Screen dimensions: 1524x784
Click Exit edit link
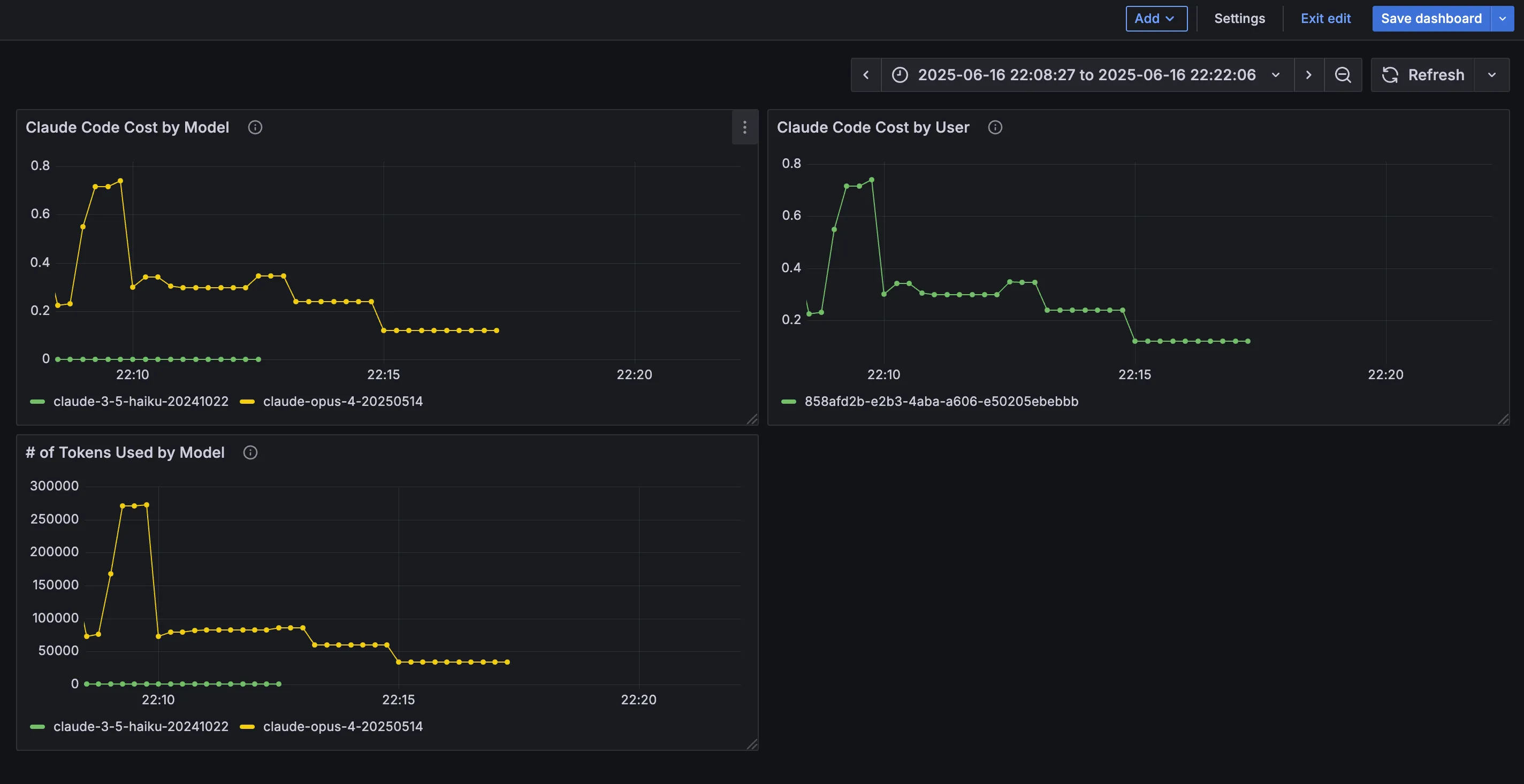[1325, 18]
